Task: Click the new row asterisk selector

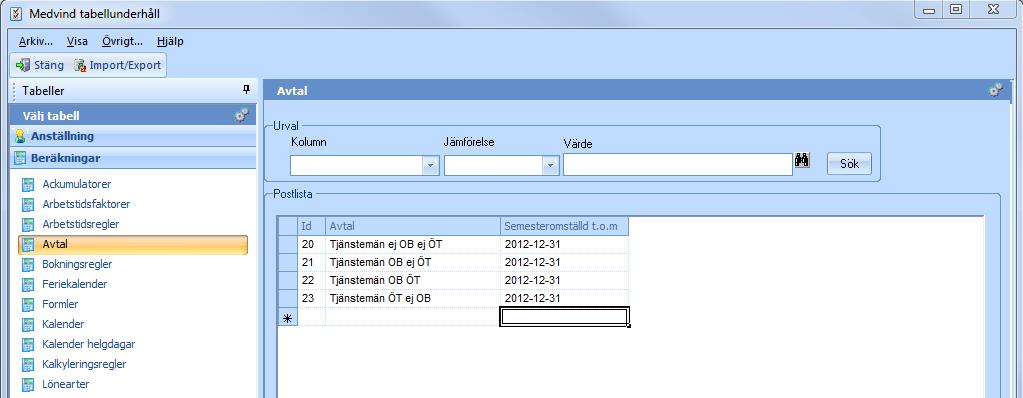Action: click(x=287, y=318)
